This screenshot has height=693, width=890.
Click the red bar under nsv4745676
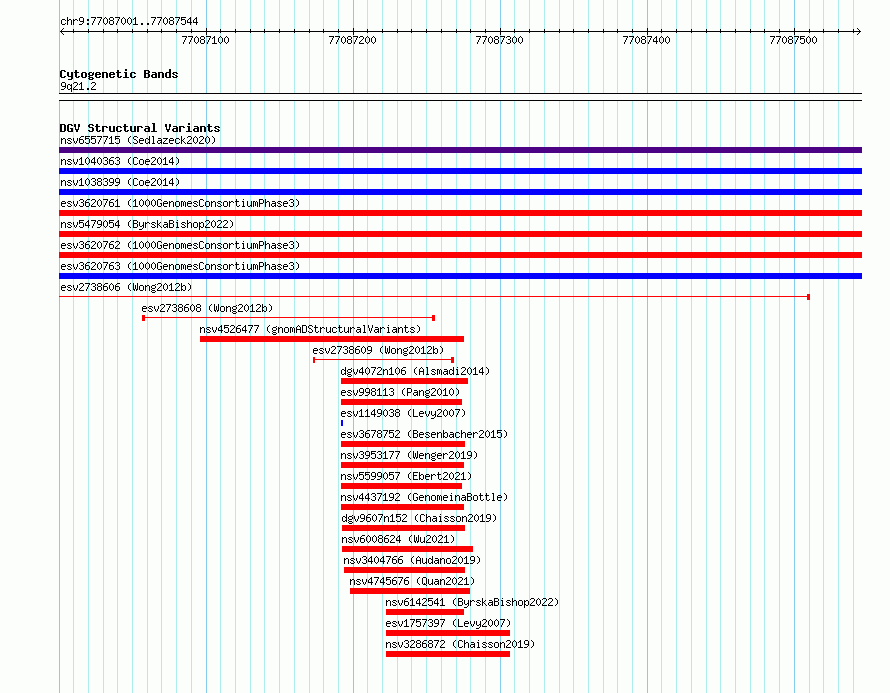click(410, 591)
